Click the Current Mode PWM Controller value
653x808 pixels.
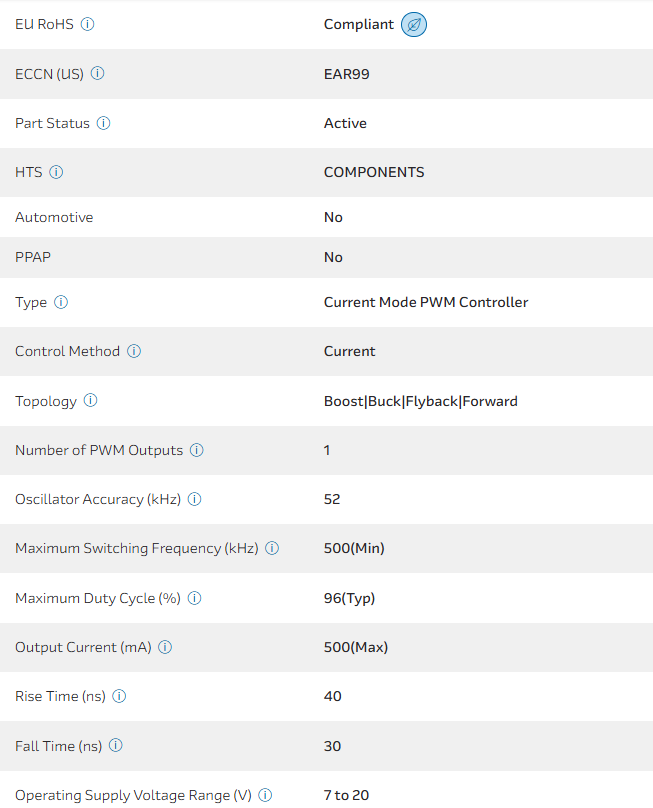coord(426,302)
